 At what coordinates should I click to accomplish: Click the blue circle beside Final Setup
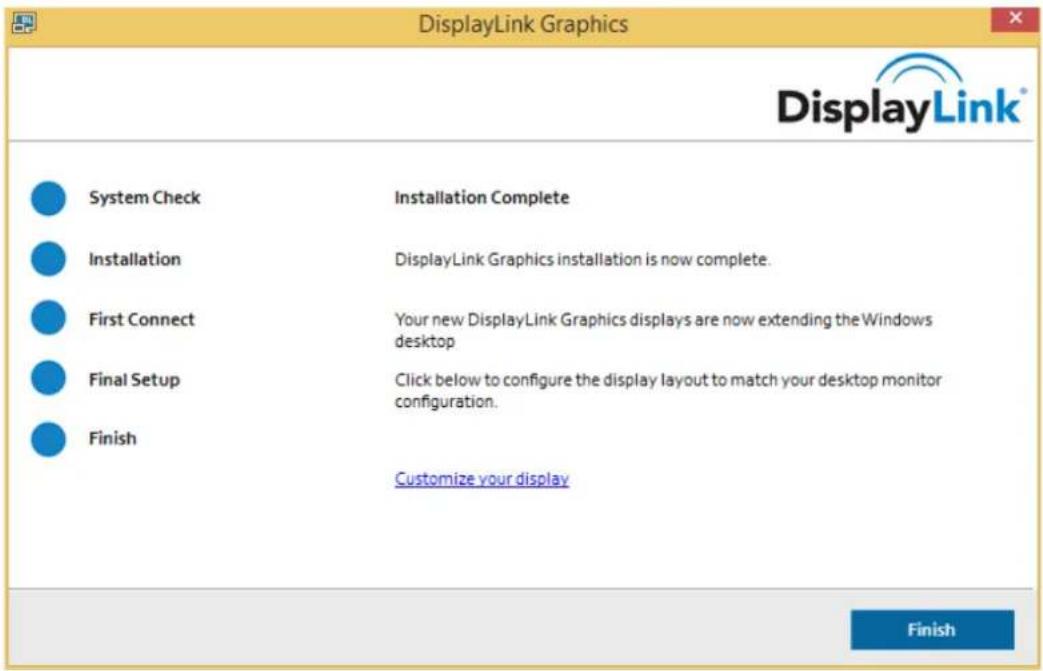click(x=49, y=378)
